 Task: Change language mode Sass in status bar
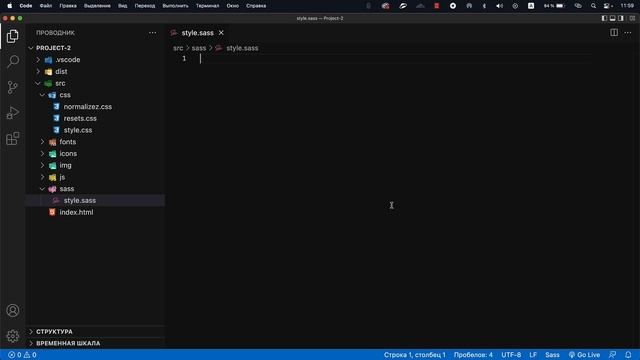pos(552,355)
